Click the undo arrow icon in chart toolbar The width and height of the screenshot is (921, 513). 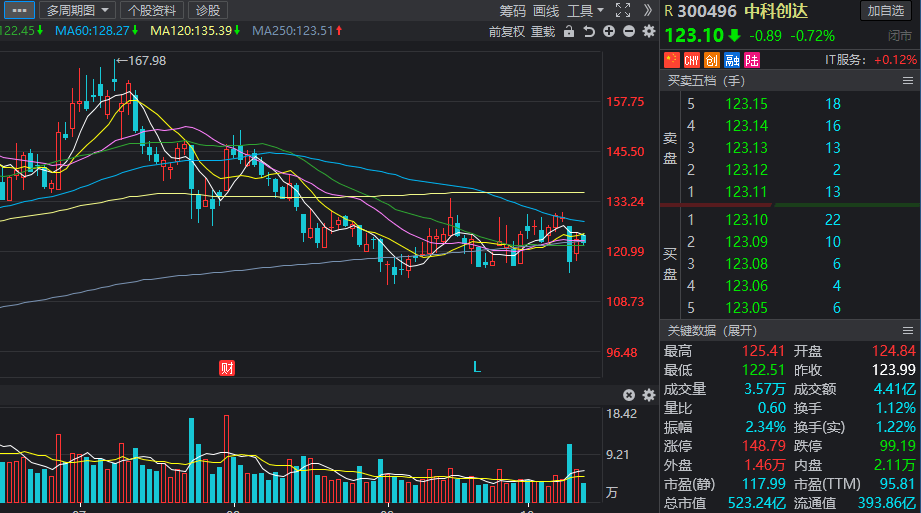coord(589,31)
